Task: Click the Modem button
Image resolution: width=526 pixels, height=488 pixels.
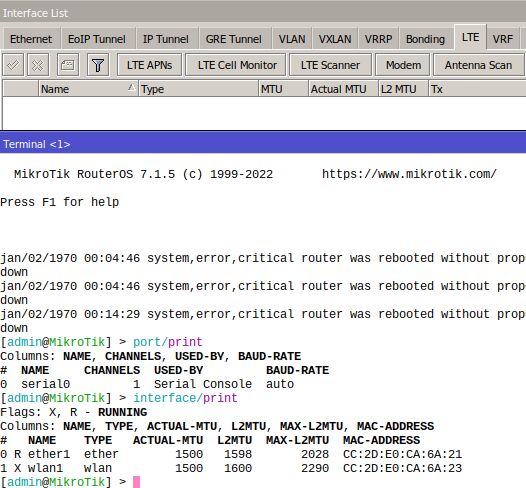Action: (x=404, y=65)
